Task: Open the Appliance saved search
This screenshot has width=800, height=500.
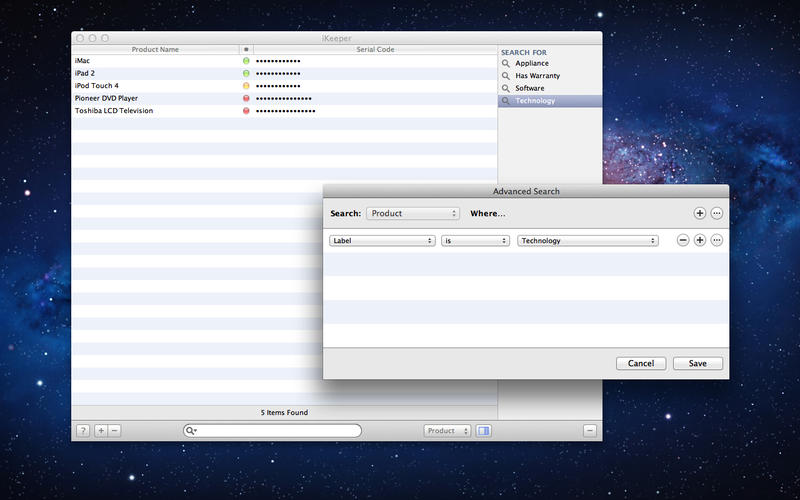Action: [x=550, y=63]
